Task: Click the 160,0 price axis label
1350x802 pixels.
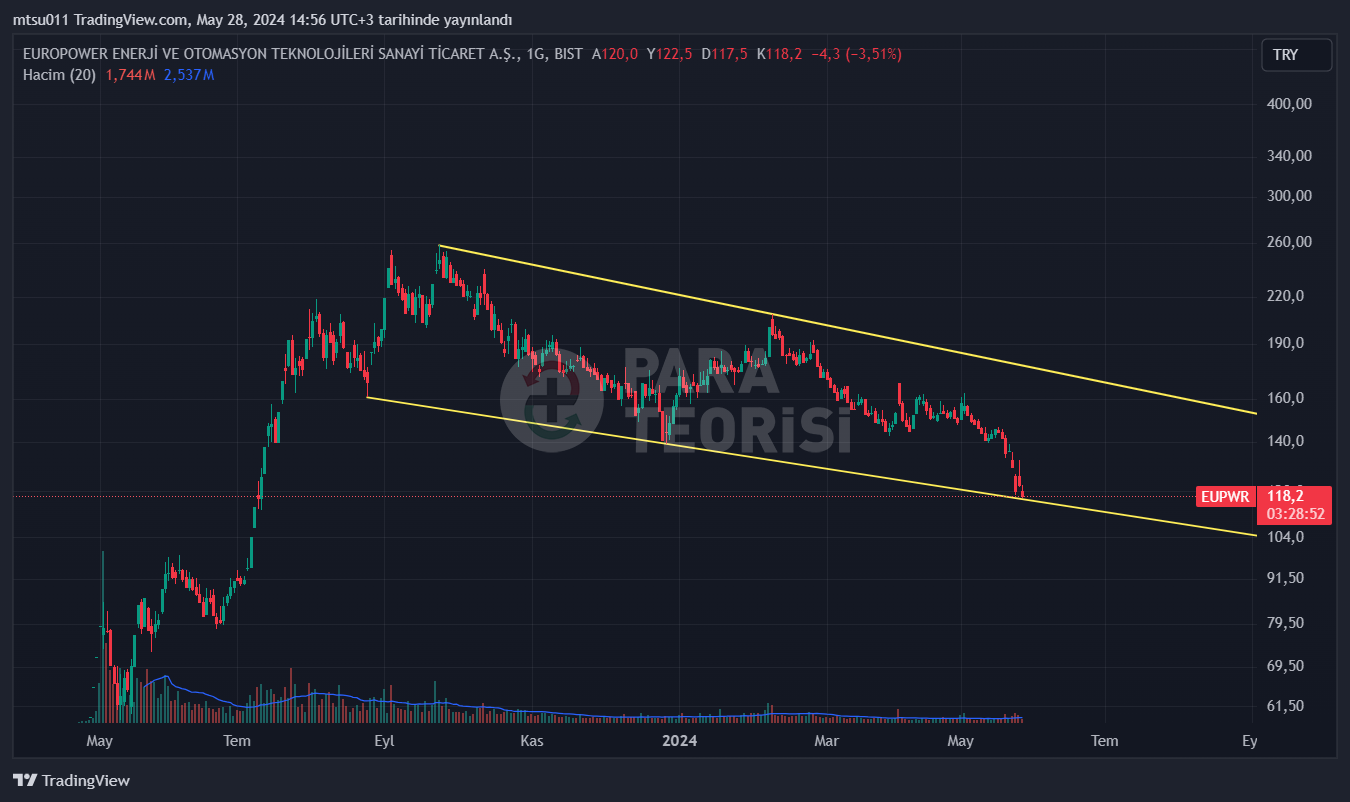Action: pyautogui.click(x=1285, y=398)
